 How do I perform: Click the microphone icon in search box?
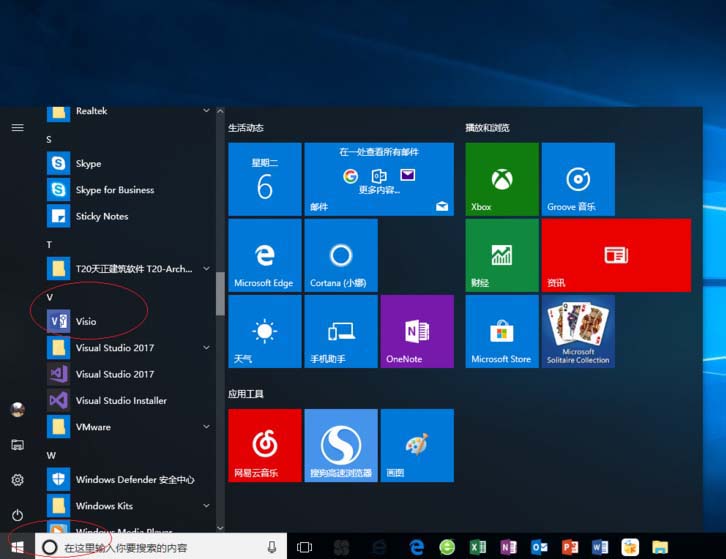pos(272,547)
